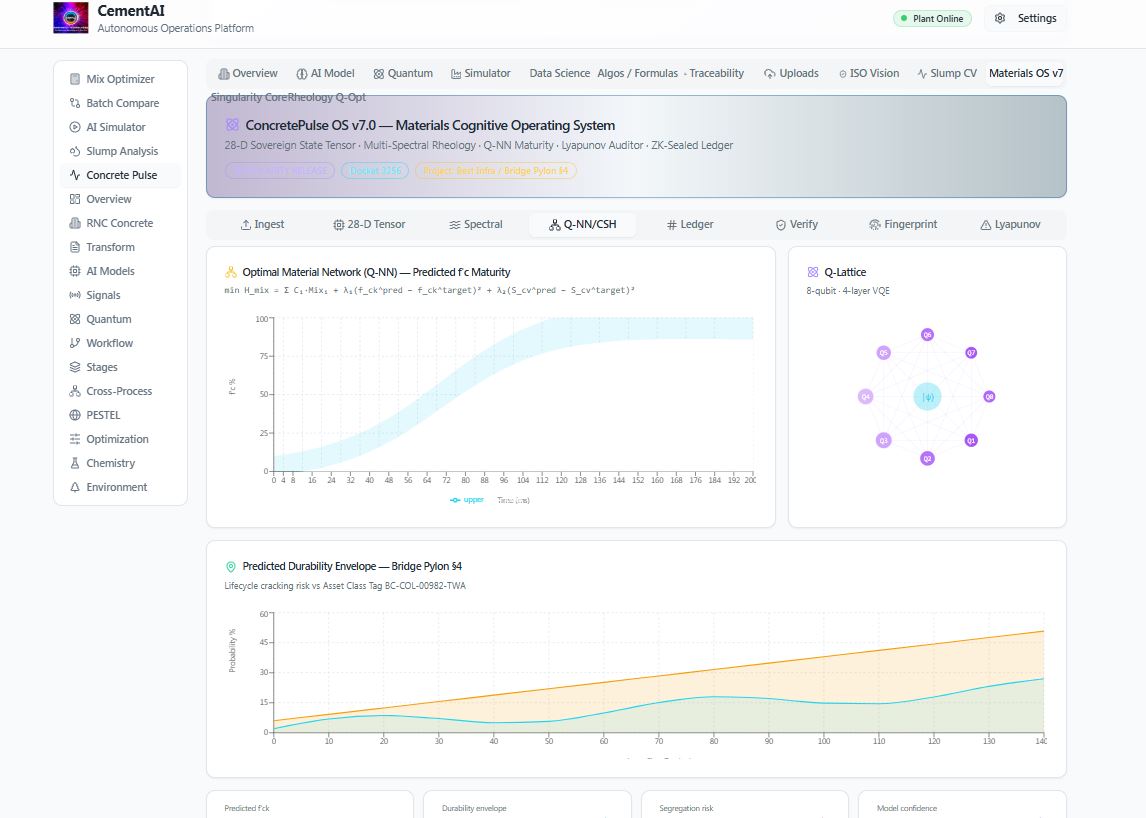The width and height of the screenshot is (1146, 818).
Task: Open the Ledger sub-tab
Action: pyautogui.click(x=690, y=224)
